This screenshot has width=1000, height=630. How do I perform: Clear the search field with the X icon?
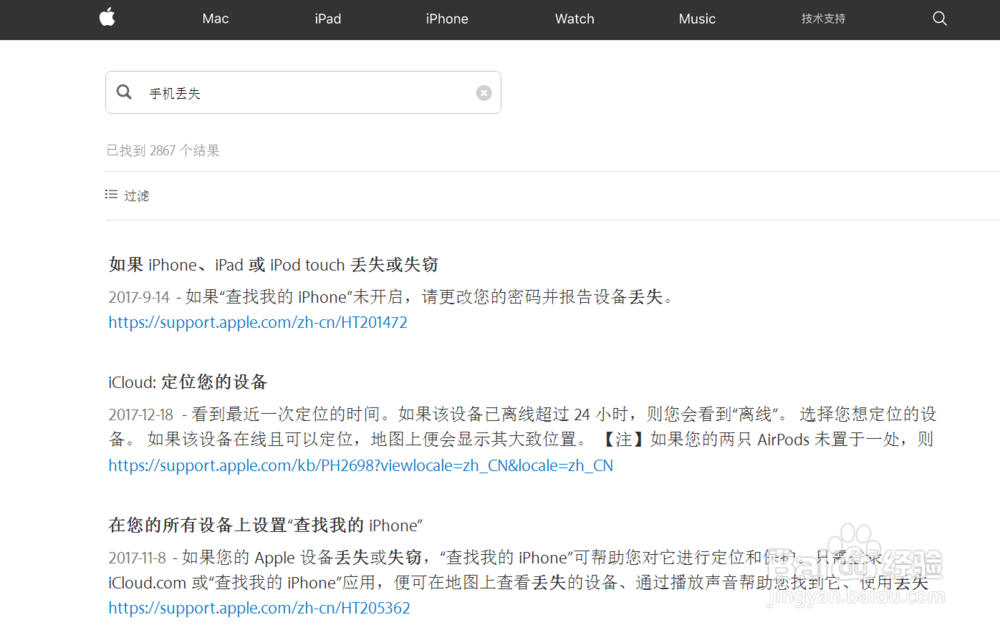point(484,93)
